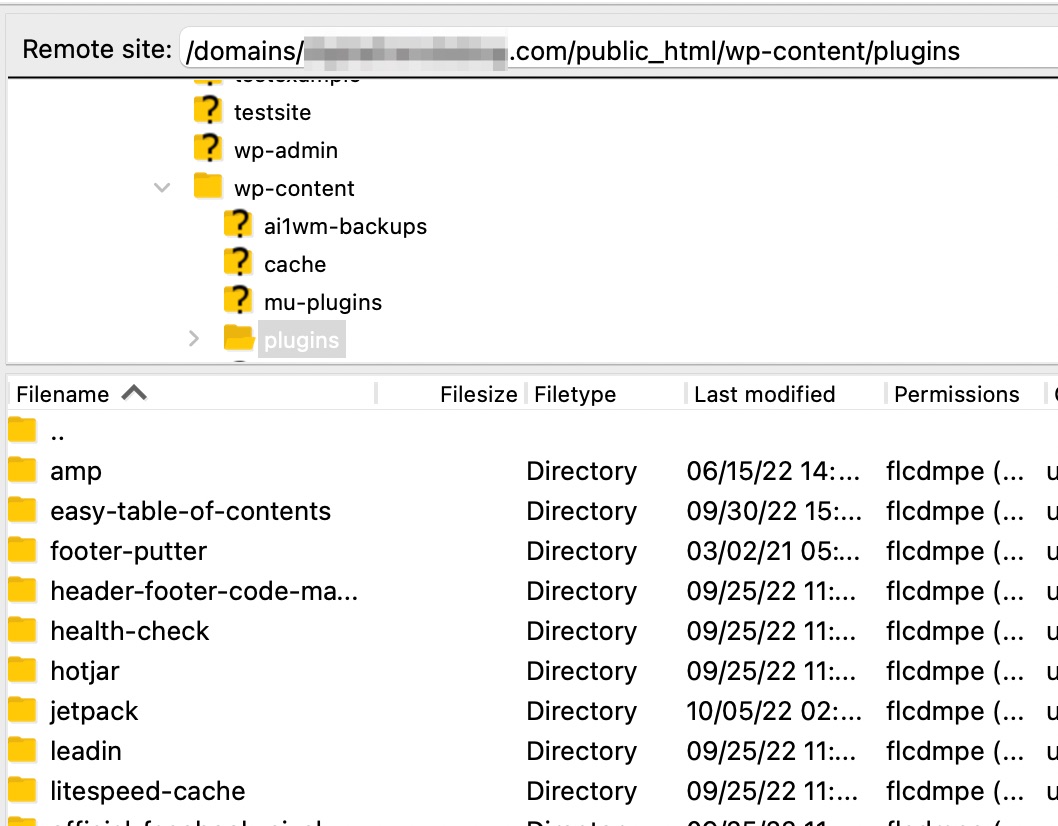
Task: Click the header-footer-code-ma... folder icon
Action: pos(22,590)
